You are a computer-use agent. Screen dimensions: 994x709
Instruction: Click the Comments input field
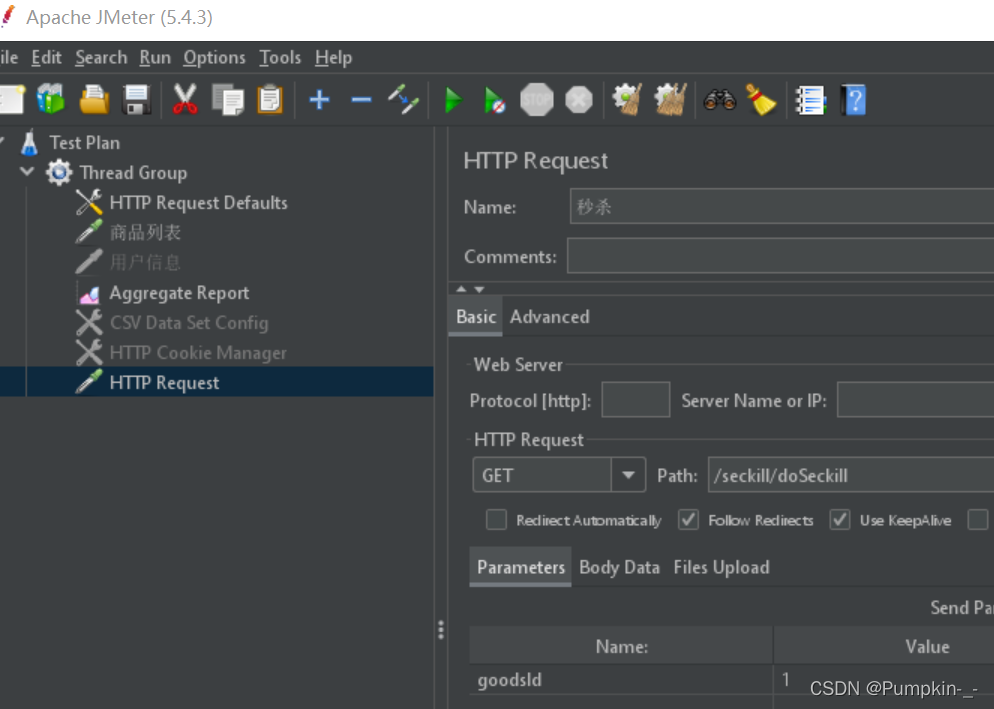point(780,256)
